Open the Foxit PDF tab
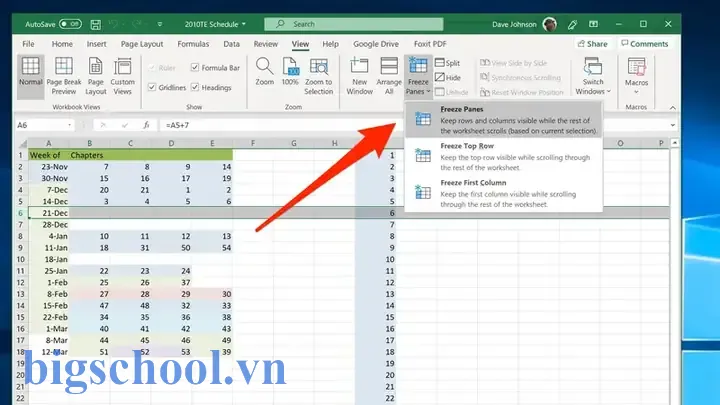Screen dimensions: 720x405 (430, 44)
